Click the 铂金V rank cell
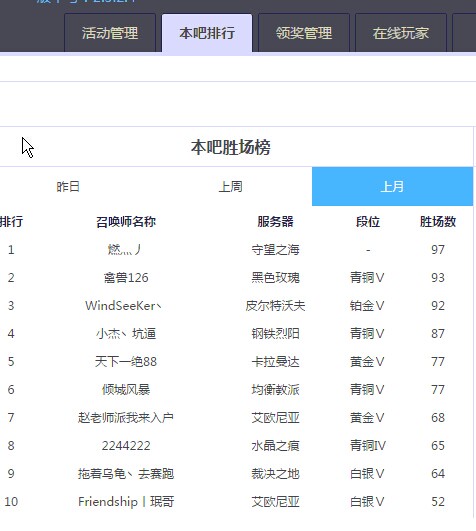This screenshot has width=476, height=531. (367, 306)
